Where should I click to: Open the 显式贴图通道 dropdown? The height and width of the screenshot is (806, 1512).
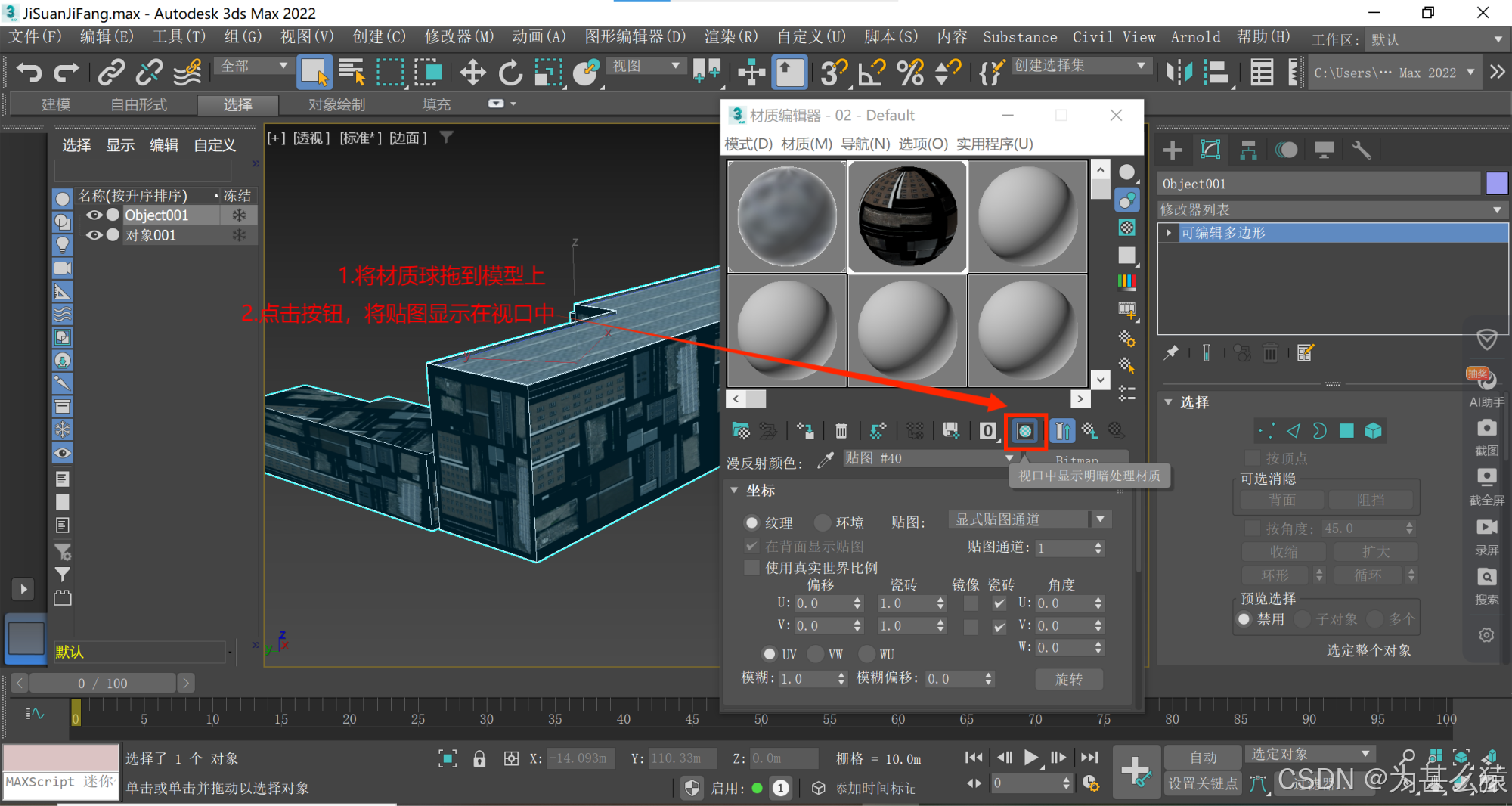[1029, 519]
